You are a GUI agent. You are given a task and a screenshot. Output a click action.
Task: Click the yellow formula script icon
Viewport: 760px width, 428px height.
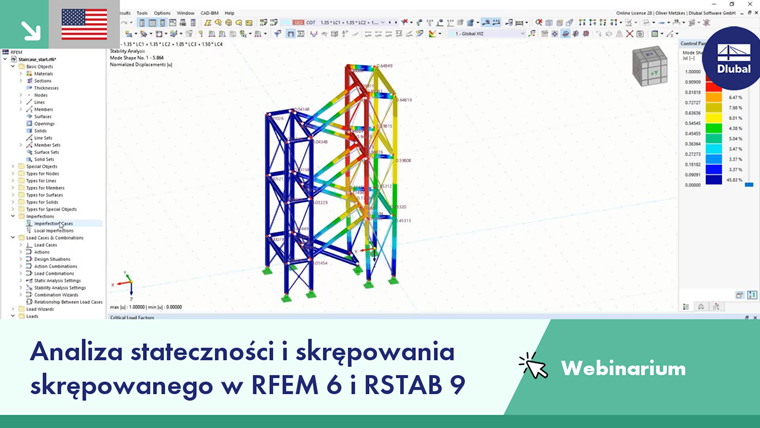[x=208, y=22]
